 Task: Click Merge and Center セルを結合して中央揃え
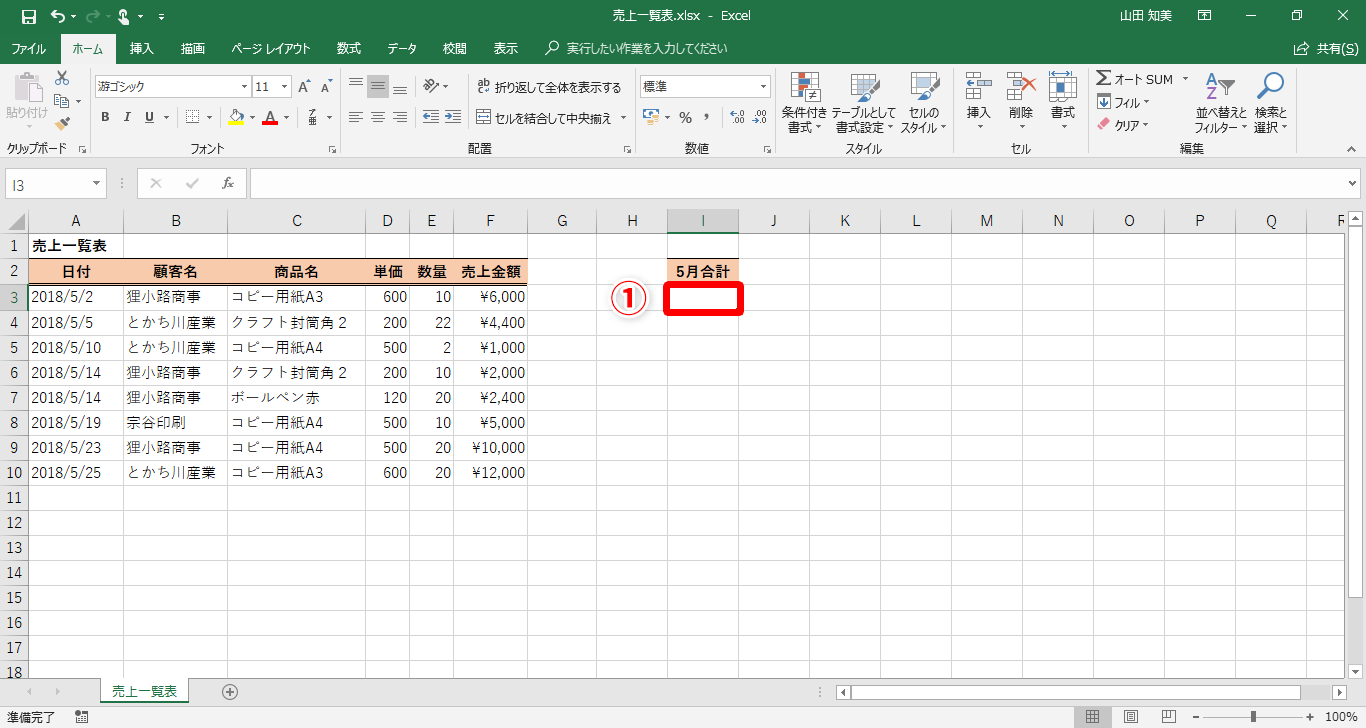point(546,117)
